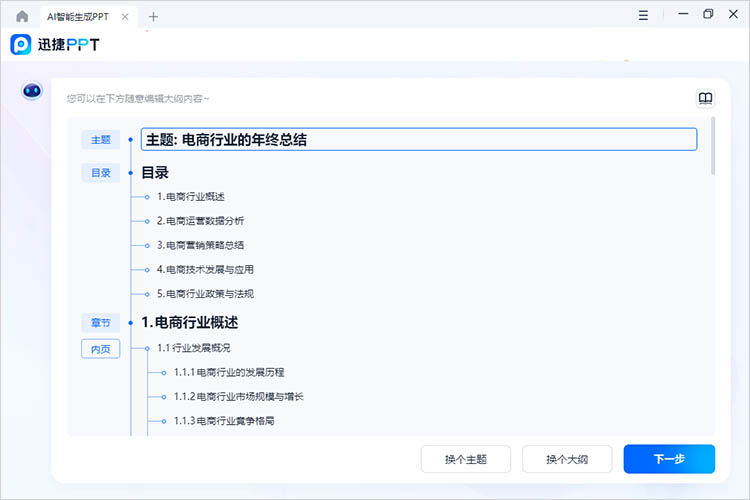Edit the topic title input field

click(x=418, y=140)
